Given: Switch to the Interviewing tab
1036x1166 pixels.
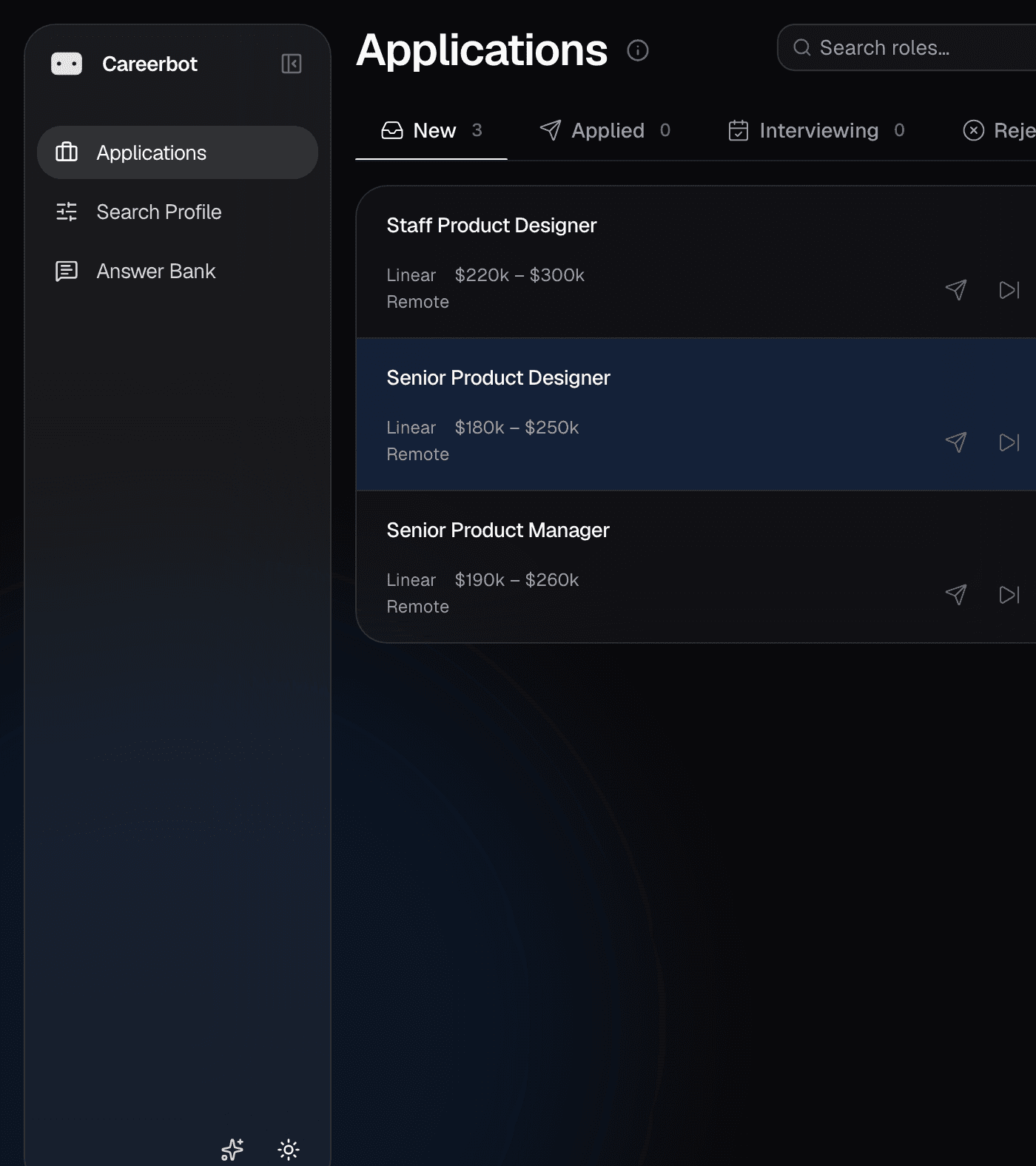Looking at the screenshot, I should (x=817, y=130).
